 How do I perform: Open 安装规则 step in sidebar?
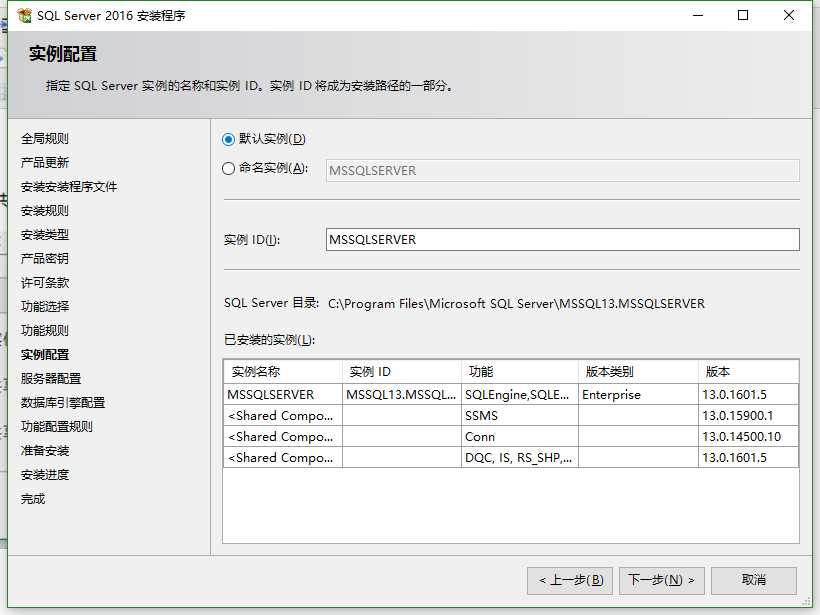click(x=45, y=211)
